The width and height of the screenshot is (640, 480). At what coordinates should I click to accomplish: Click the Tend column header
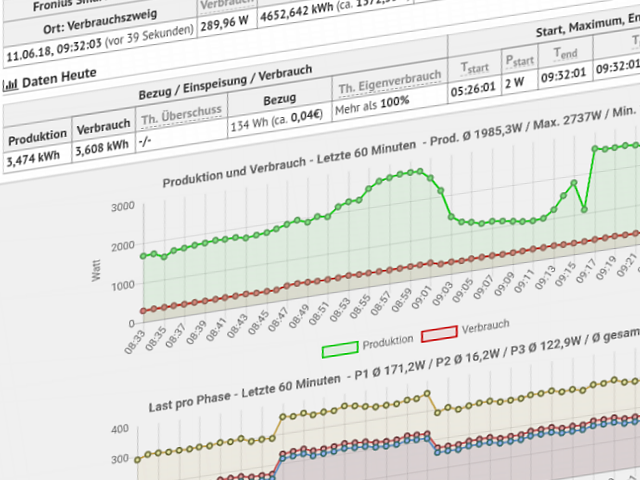pyautogui.click(x=565, y=53)
